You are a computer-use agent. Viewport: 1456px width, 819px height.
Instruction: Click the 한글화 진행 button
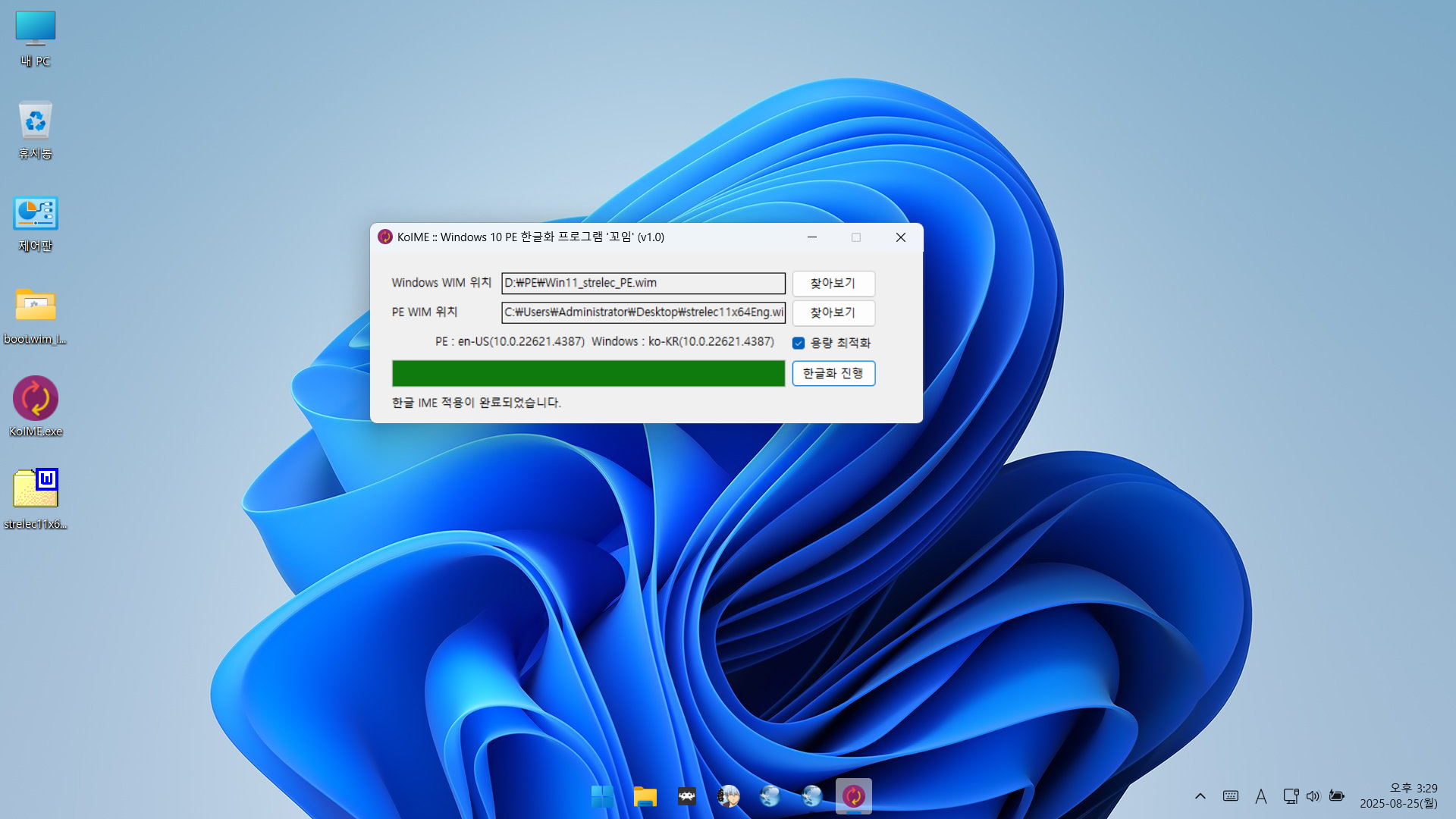(x=833, y=373)
